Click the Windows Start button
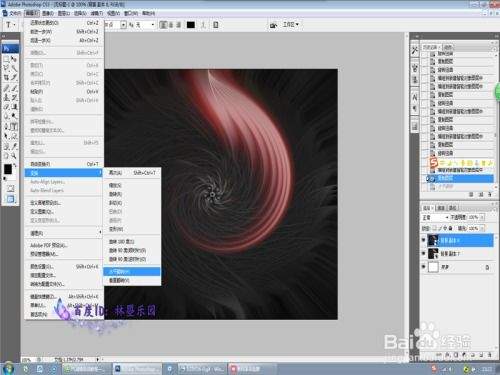Screen dimensions: 500x375 click(9, 369)
